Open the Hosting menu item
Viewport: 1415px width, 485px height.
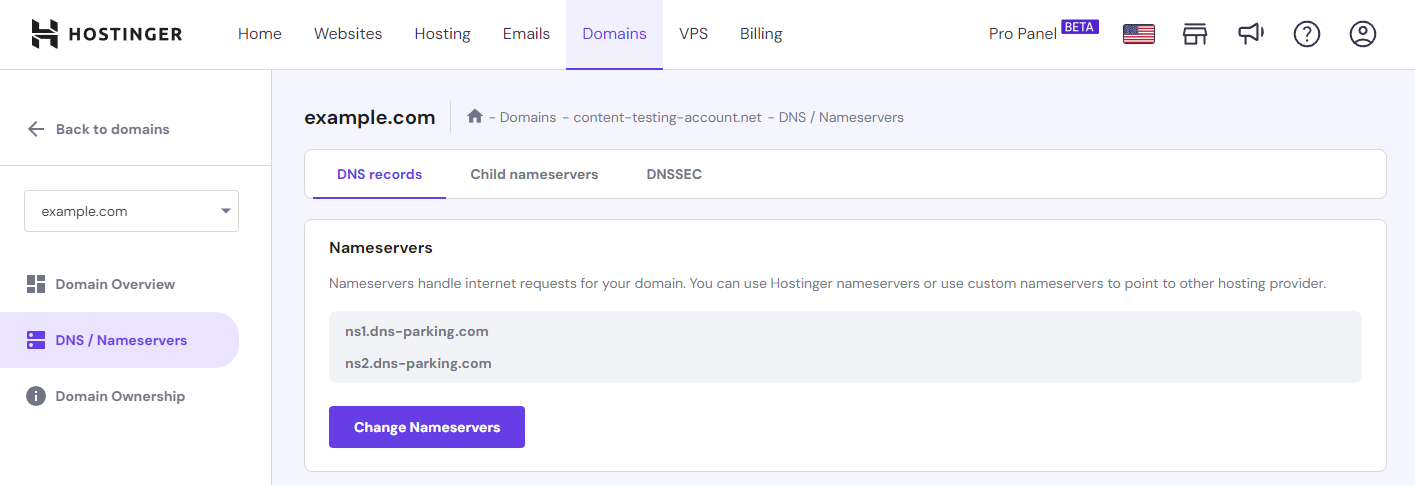(x=442, y=34)
